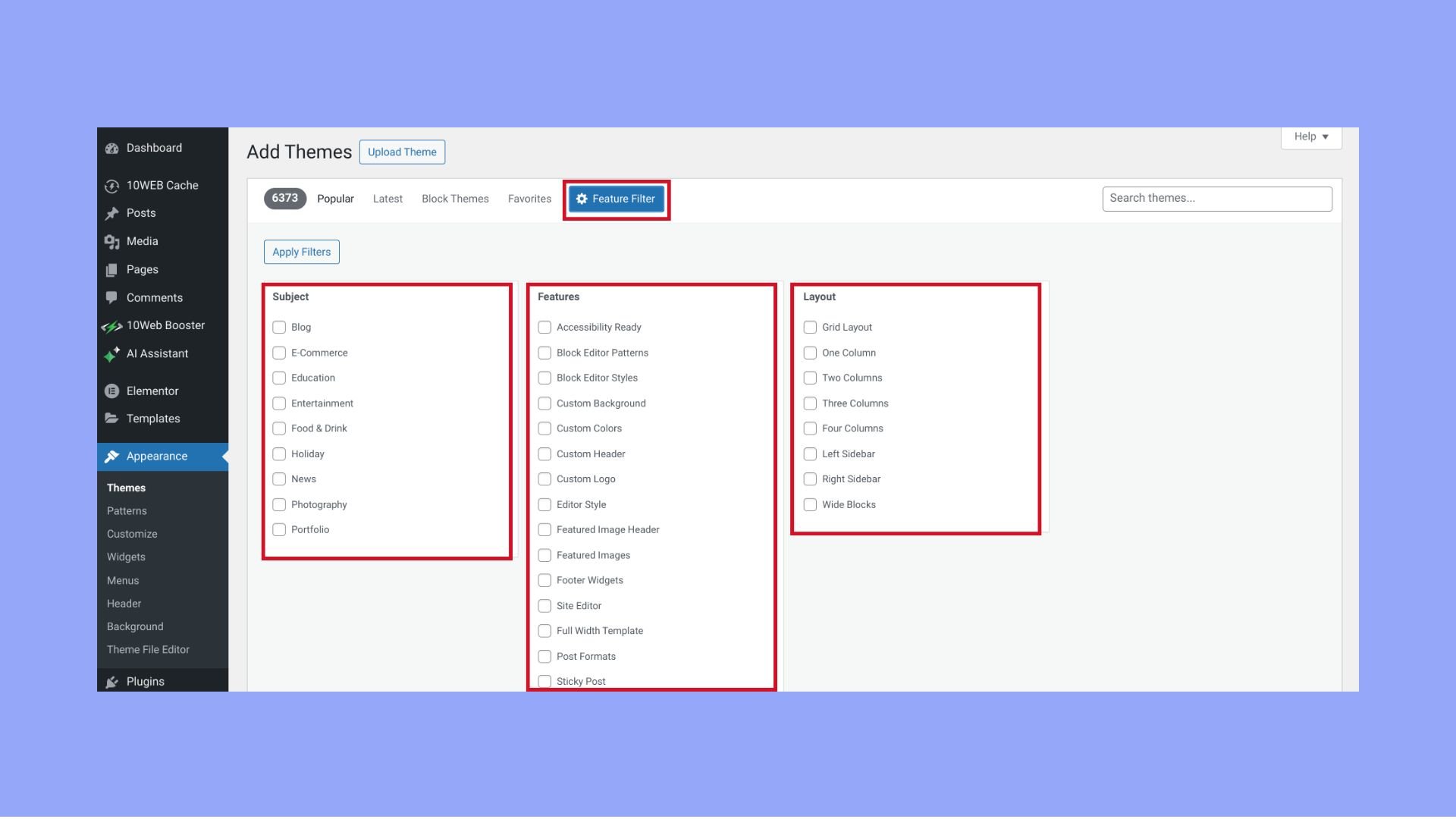The height and width of the screenshot is (819, 1456).
Task: Click the Apply Filters button
Action: point(301,251)
